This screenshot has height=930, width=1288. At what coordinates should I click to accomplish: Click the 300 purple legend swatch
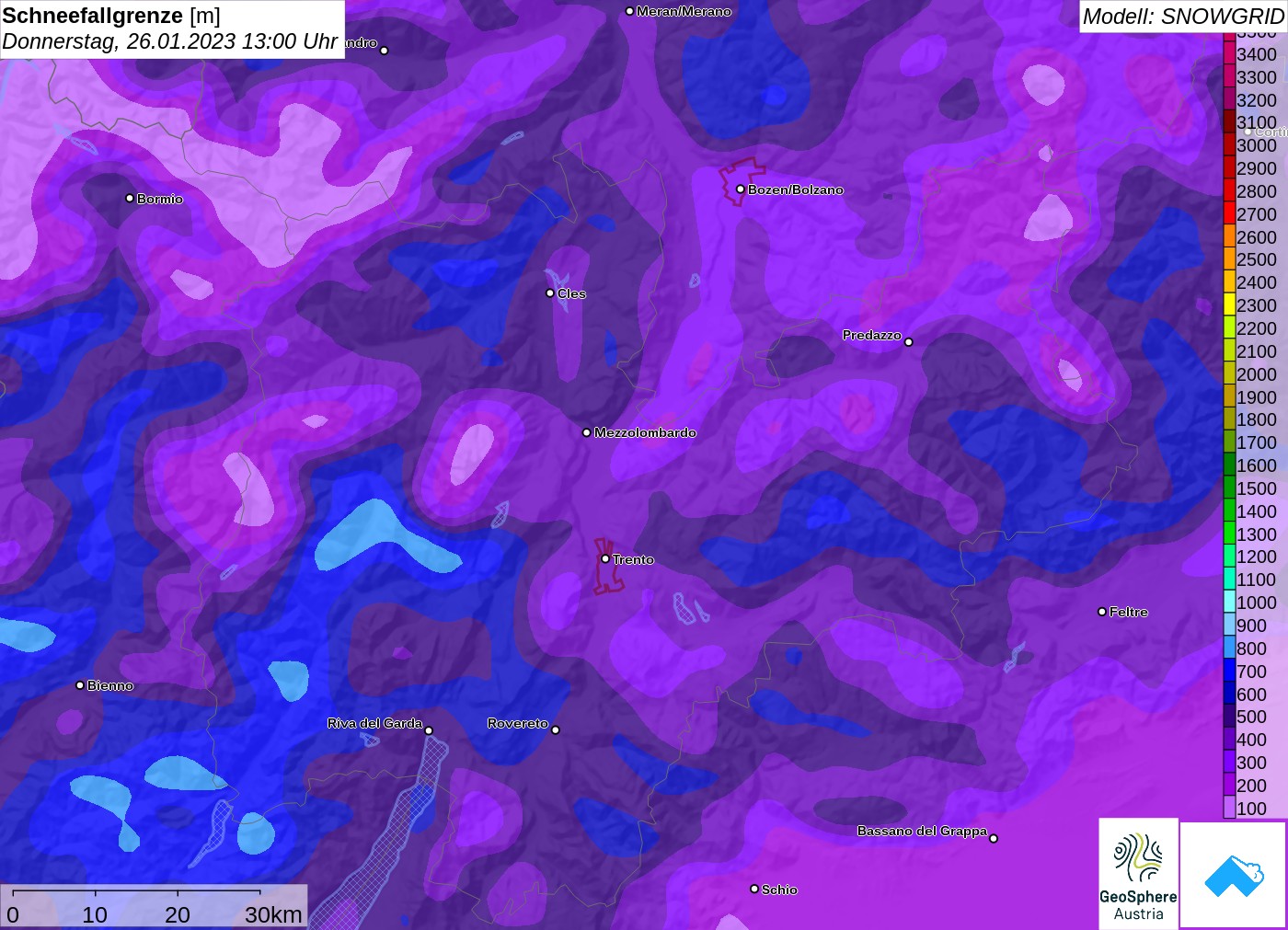[1229, 763]
